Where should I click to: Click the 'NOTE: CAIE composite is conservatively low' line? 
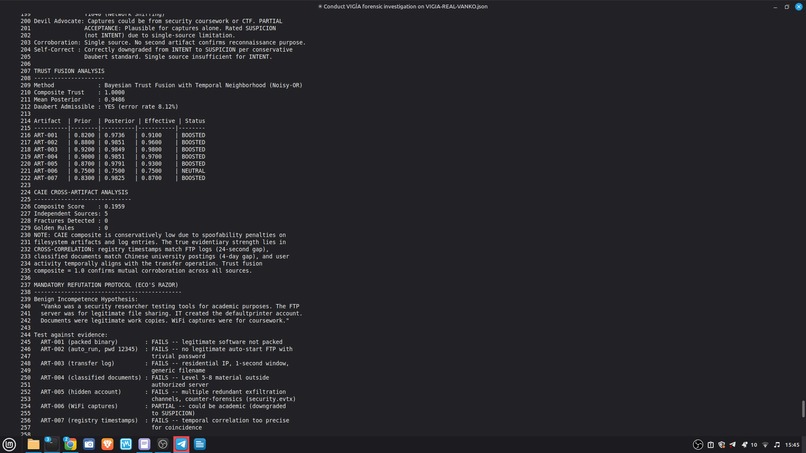click(x=160, y=235)
